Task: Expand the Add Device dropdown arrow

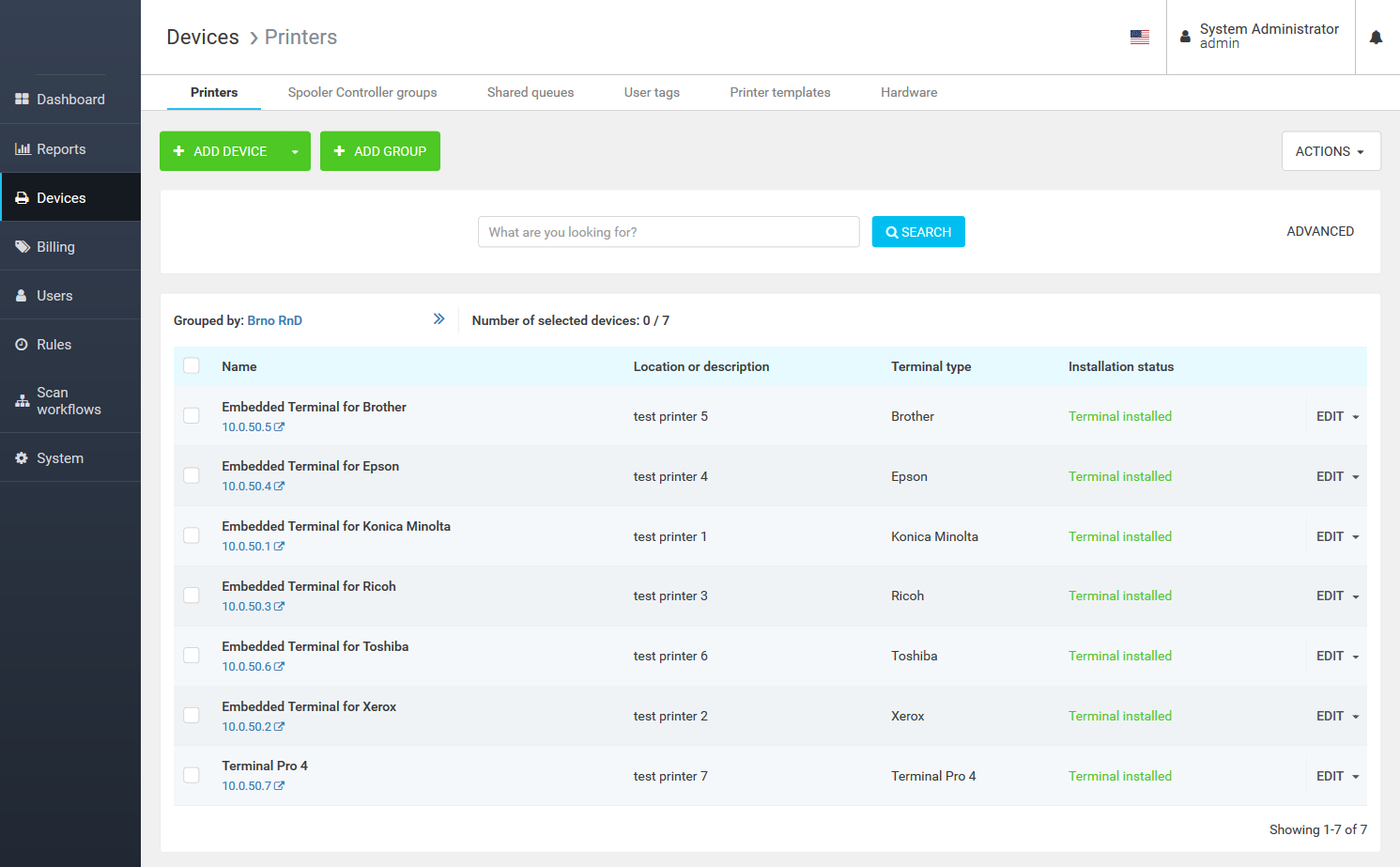Action: (x=295, y=152)
